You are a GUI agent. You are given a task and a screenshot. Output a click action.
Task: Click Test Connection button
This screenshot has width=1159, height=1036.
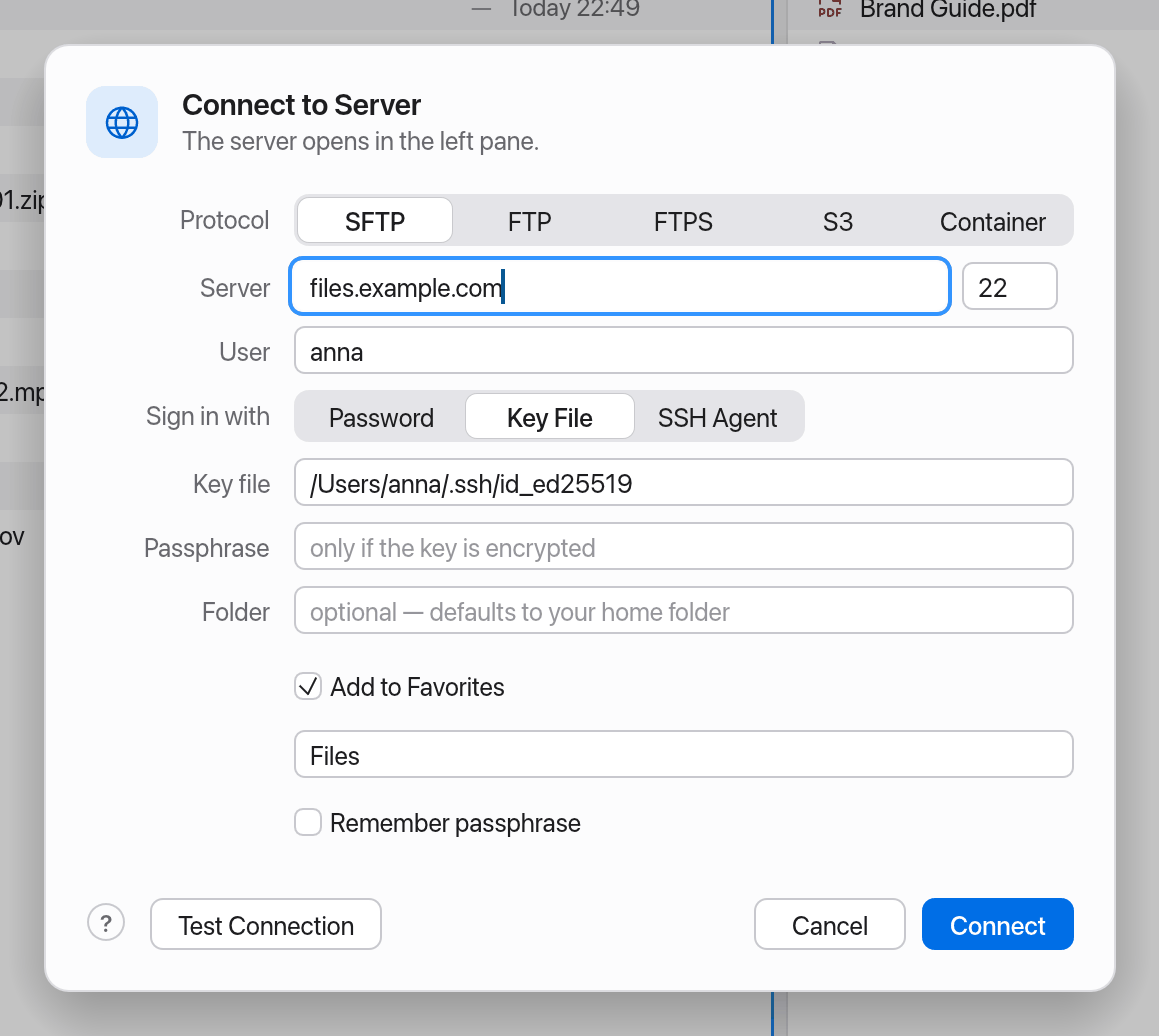tap(266, 924)
